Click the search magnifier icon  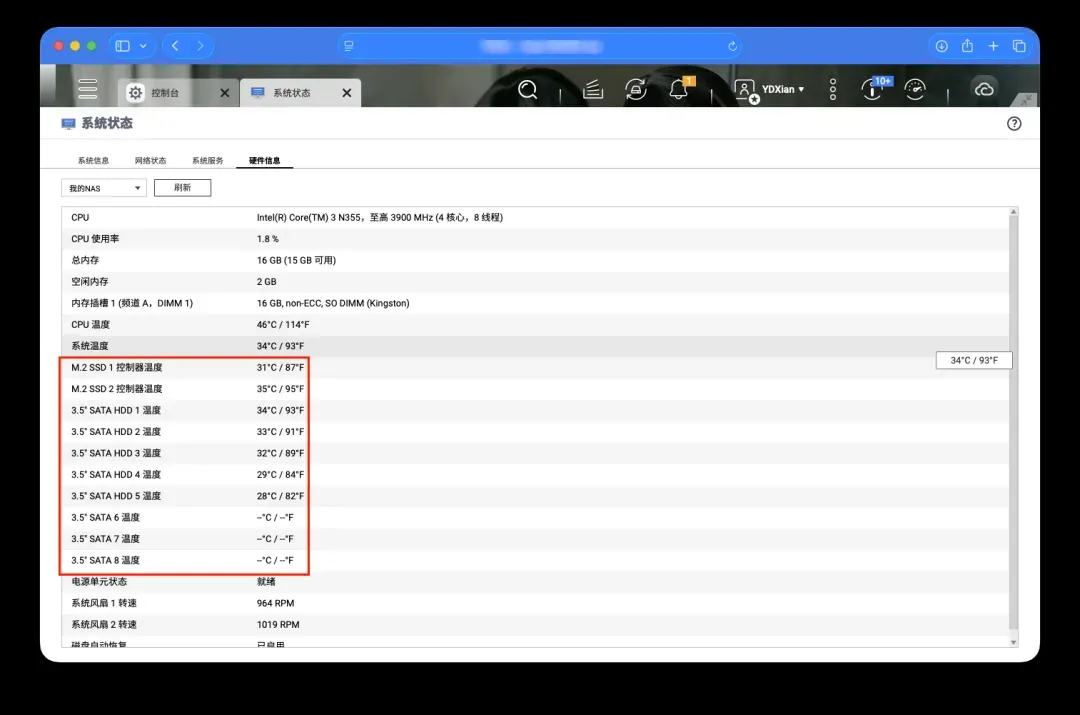point(528,90)
